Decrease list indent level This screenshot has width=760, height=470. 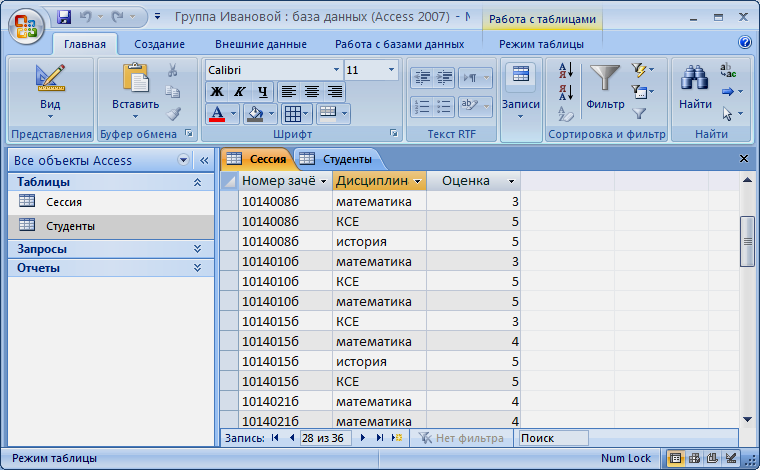[x=422, y=78]
